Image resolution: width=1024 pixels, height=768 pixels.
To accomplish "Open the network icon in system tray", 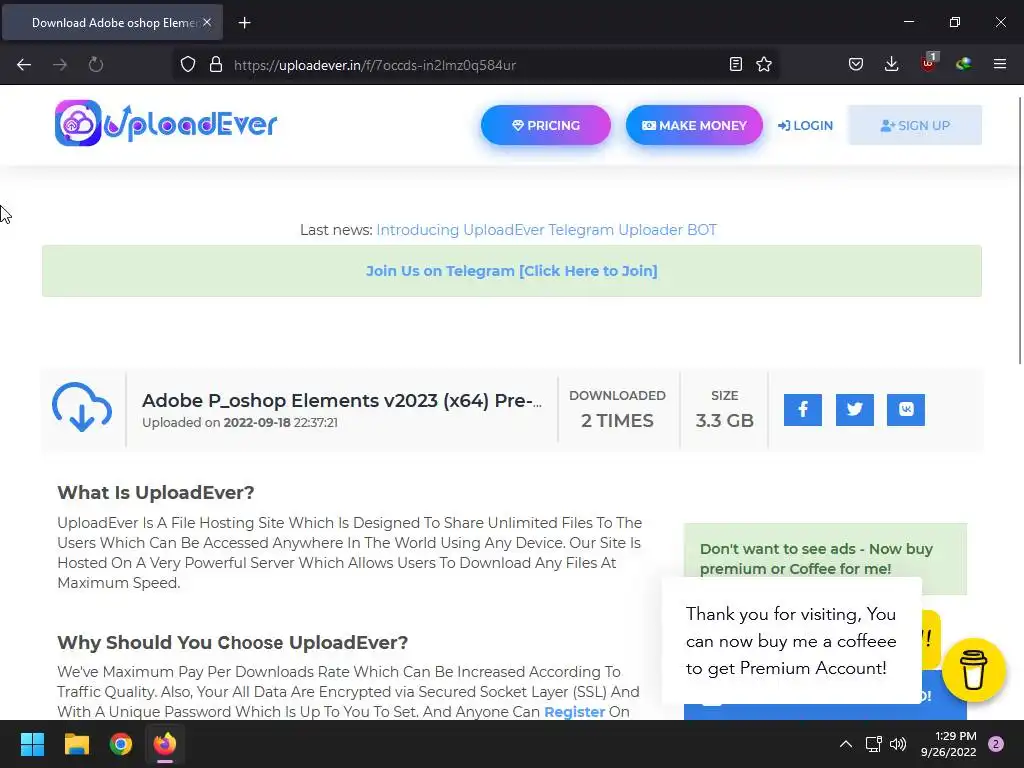I will tap(873, 744).
